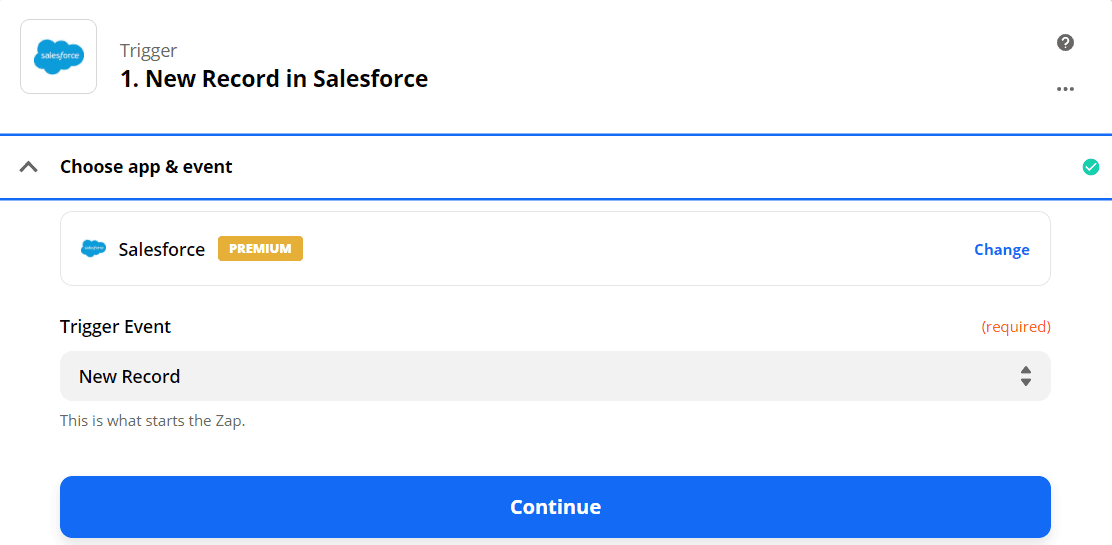Collapse the Choose app & event chevron
This screenshot has width=1112, height=545.
tap(29, 167)
